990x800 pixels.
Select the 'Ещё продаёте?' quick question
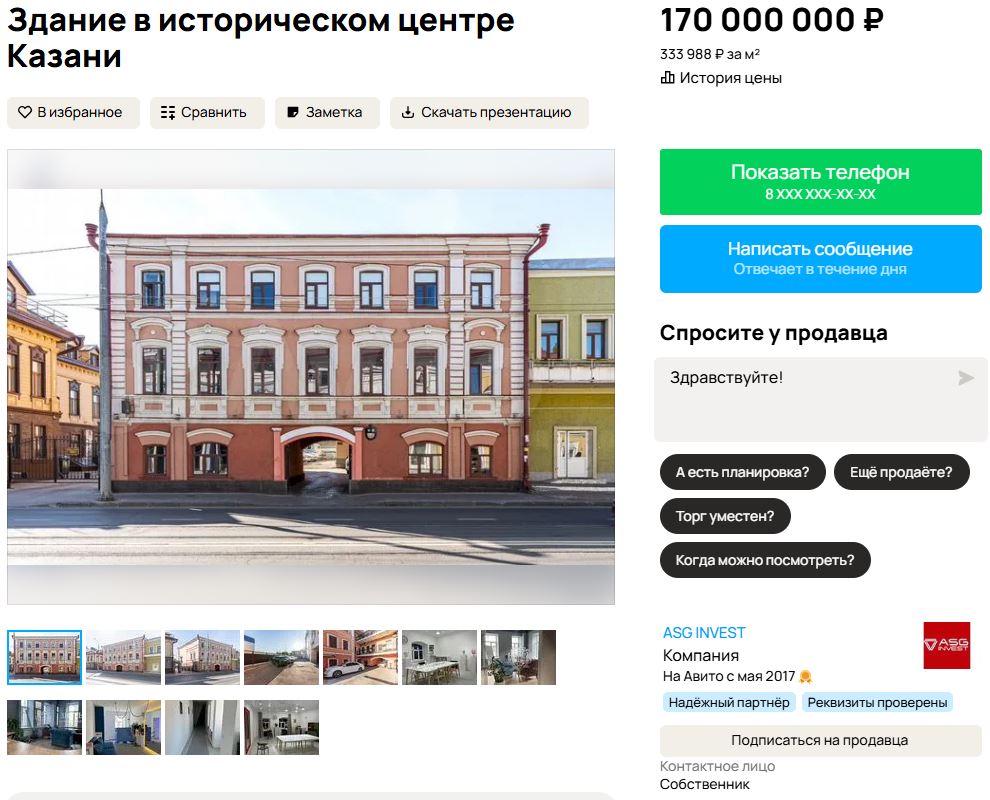(x=901, y=472)
